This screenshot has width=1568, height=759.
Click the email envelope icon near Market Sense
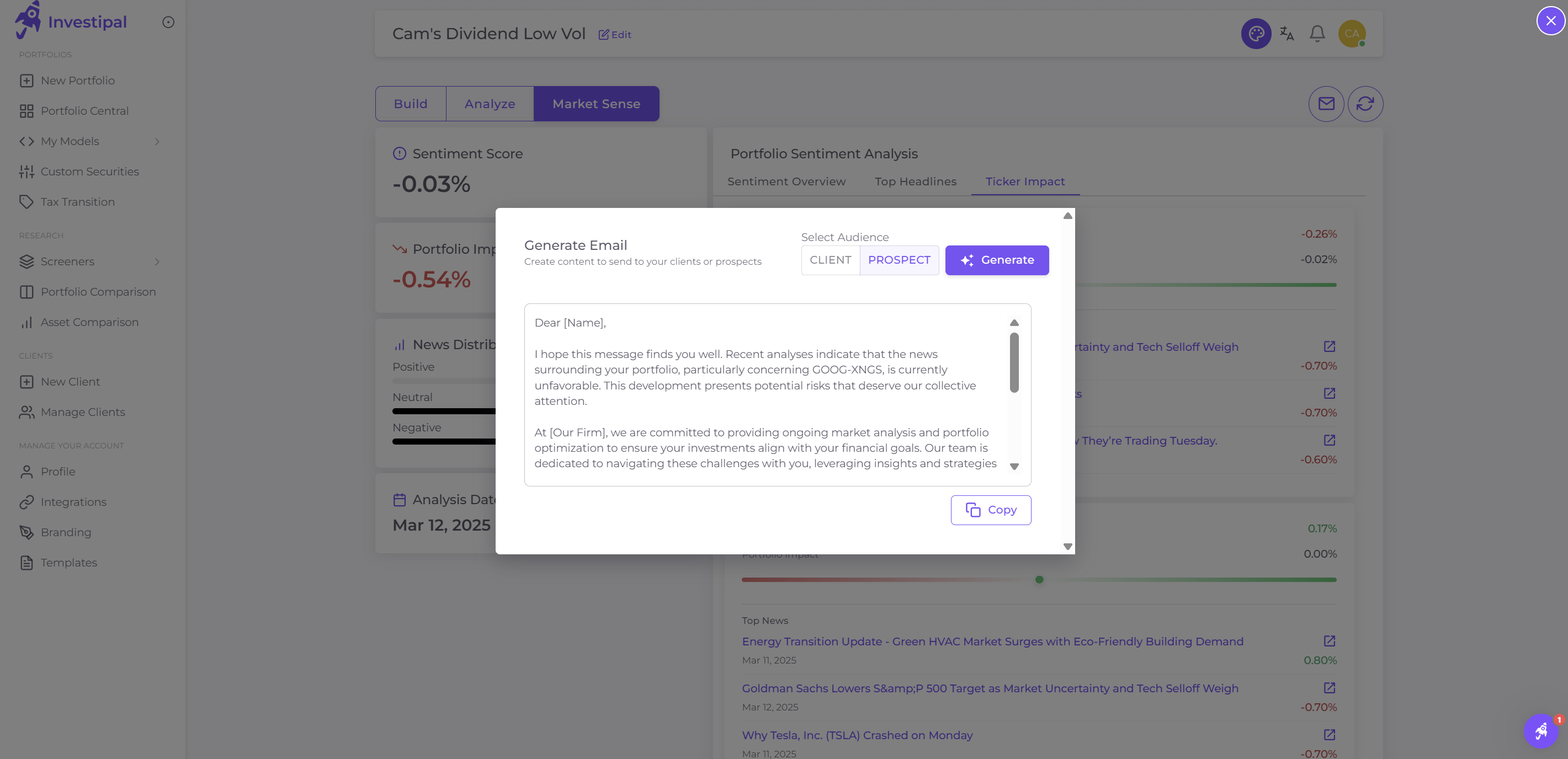[1326, 103]
